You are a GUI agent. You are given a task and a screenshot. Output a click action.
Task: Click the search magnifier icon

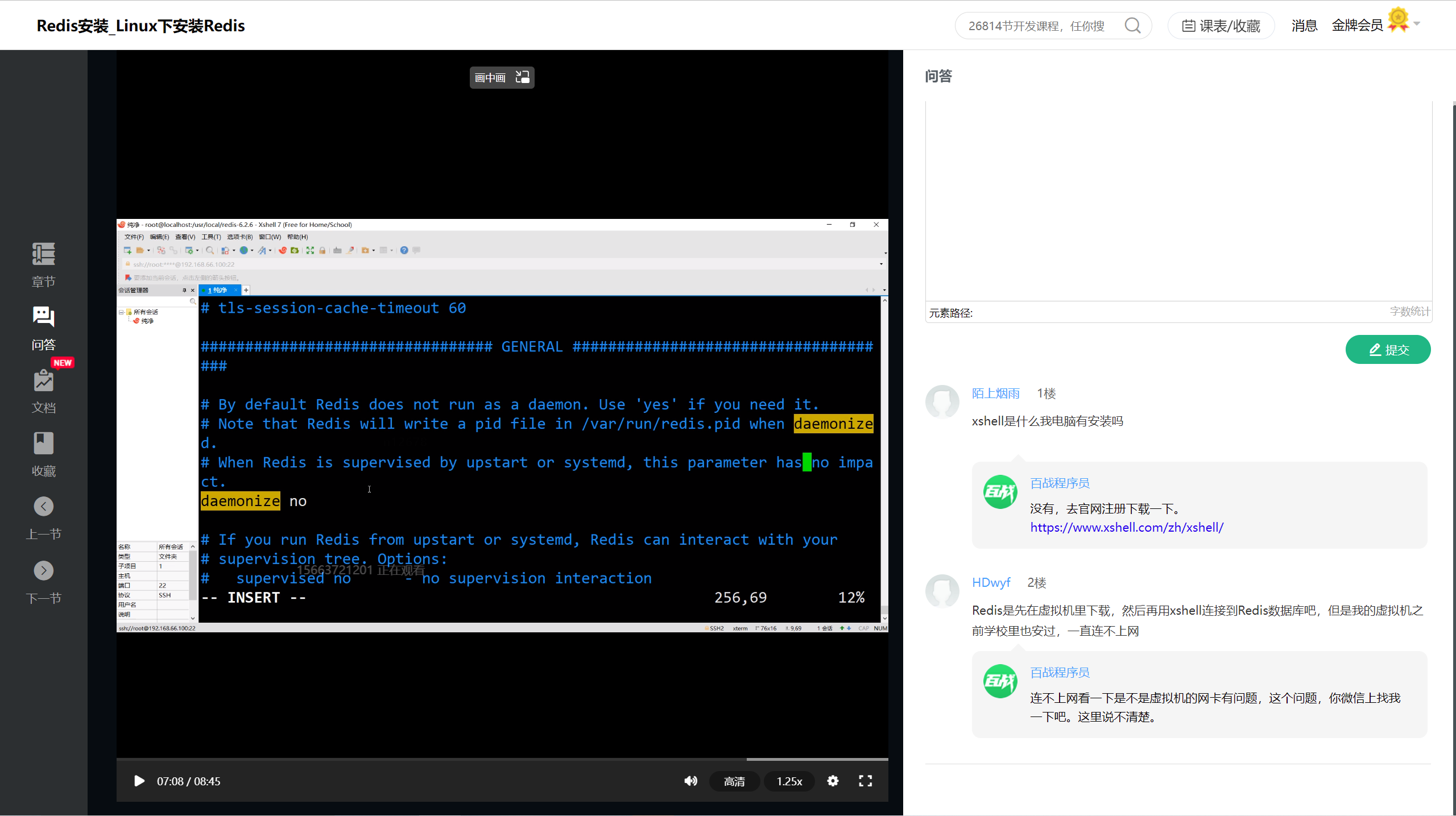click(x=1132, y=26)
